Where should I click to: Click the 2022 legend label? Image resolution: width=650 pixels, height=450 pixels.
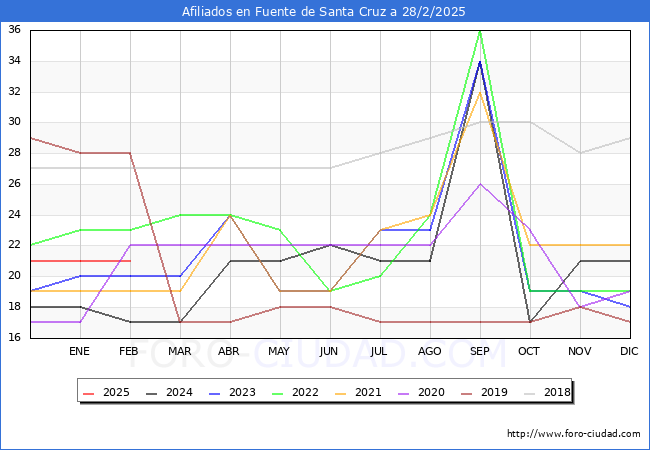305,392
